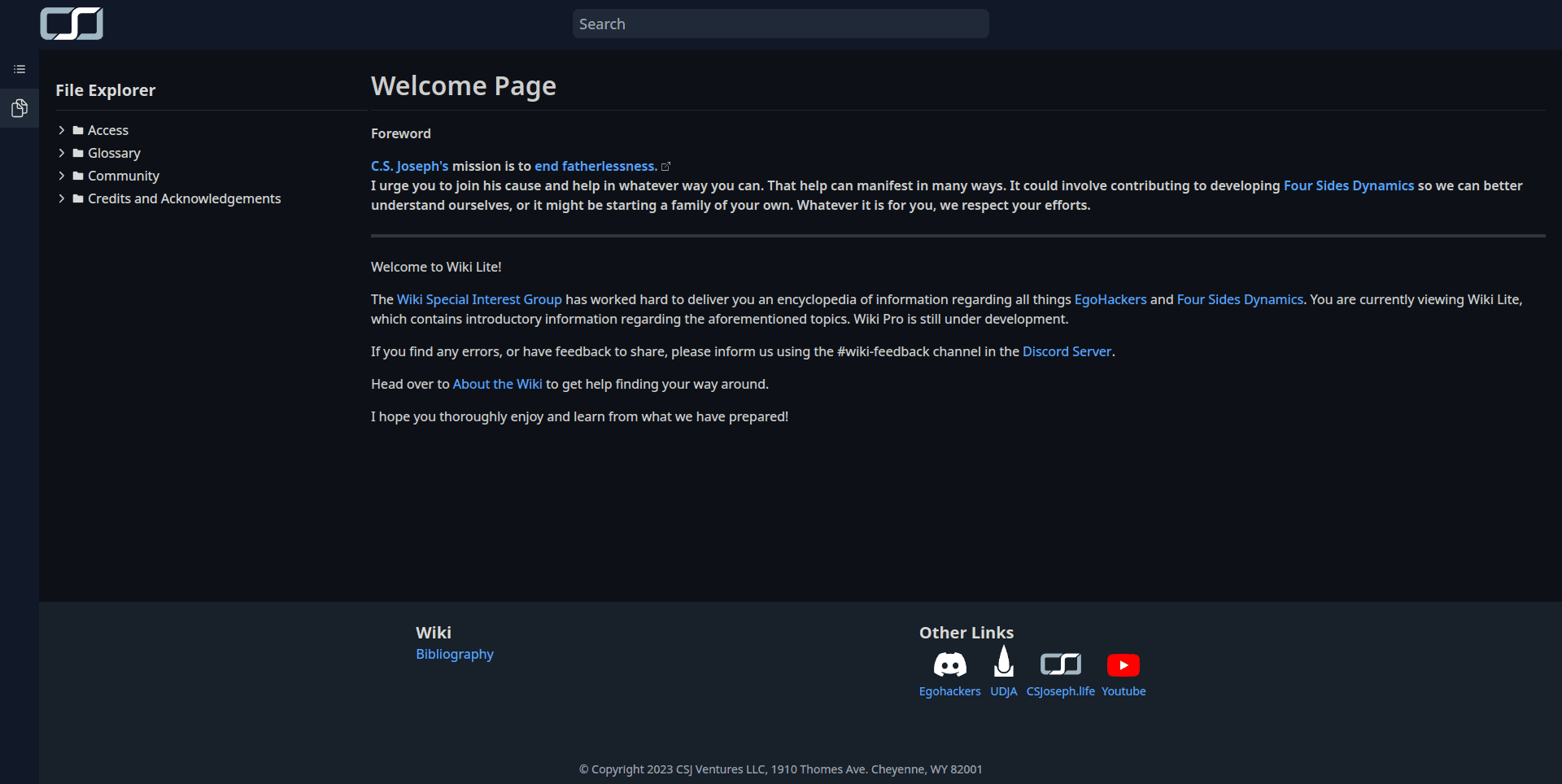The height and width of the screenshot is (784, 1562).
Task: Expand the Glossary folder chevron
Action: coord(62,153)
